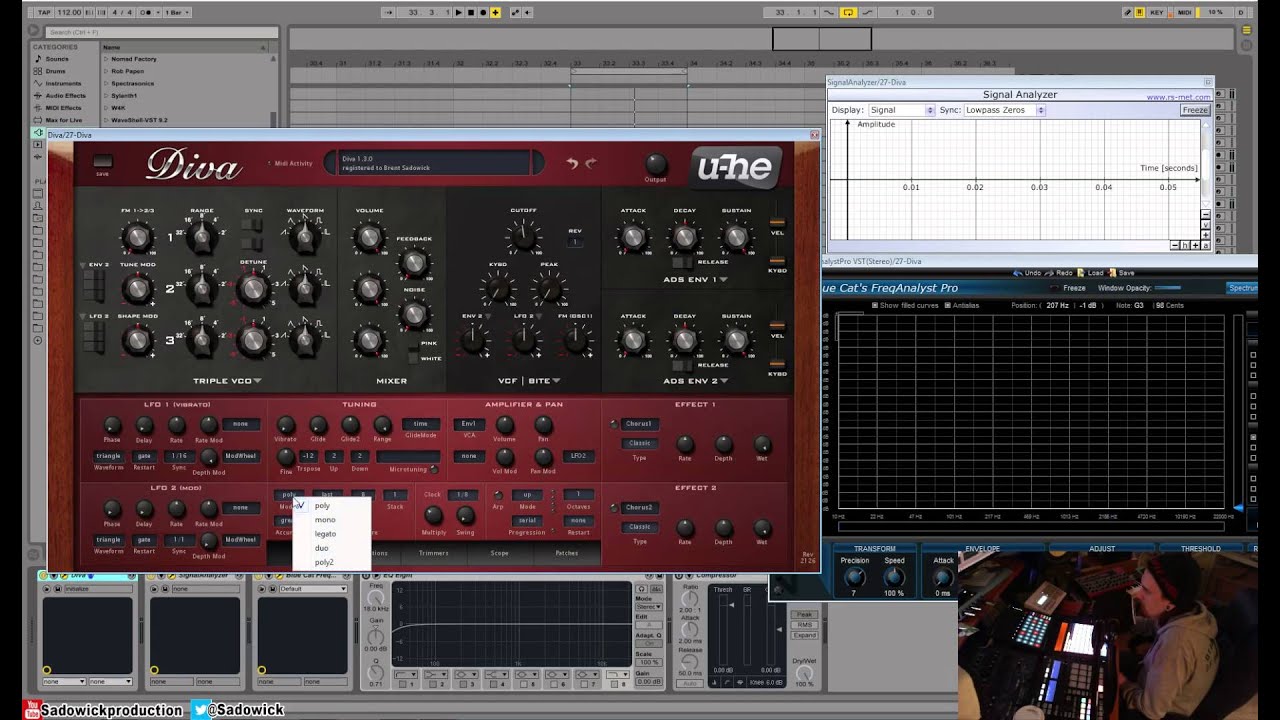The image size is (1280, 720).
Task: Click the Diva Output knob
Action: pos(655,164)
